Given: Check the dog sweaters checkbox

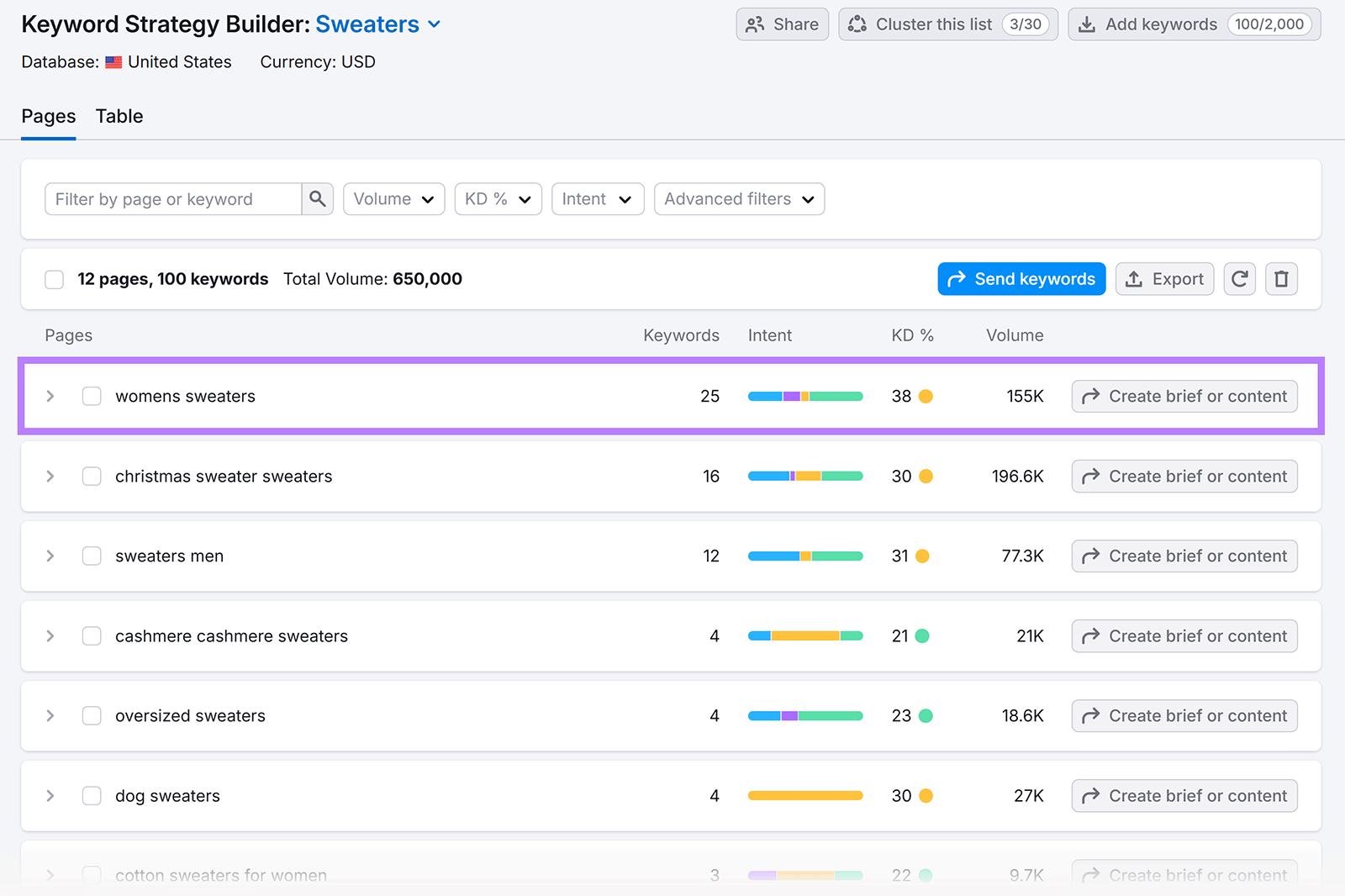Looking at the screenshot, I should (x=92, y=795).
